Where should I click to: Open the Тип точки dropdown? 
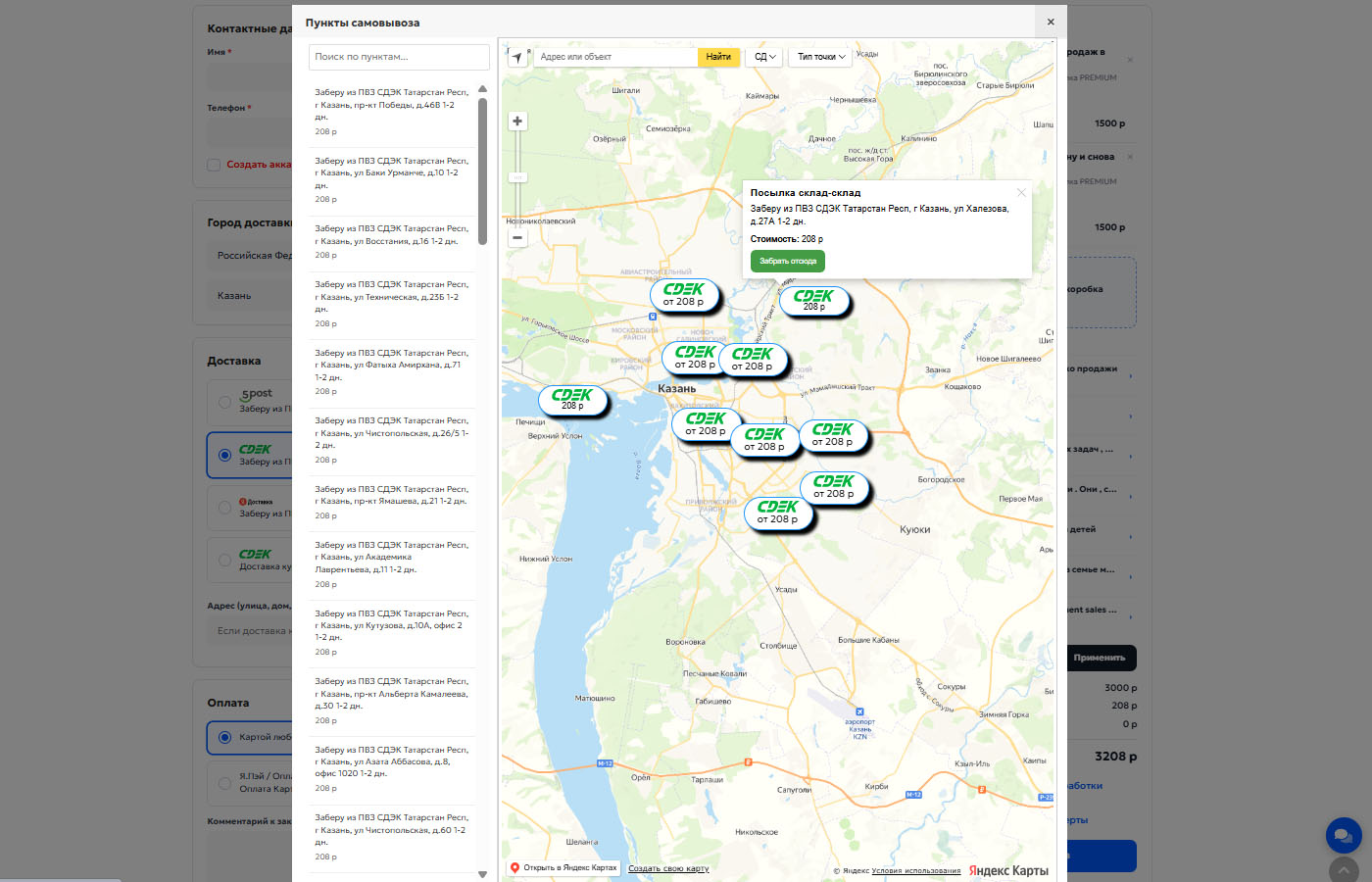(x=821, y=57)
